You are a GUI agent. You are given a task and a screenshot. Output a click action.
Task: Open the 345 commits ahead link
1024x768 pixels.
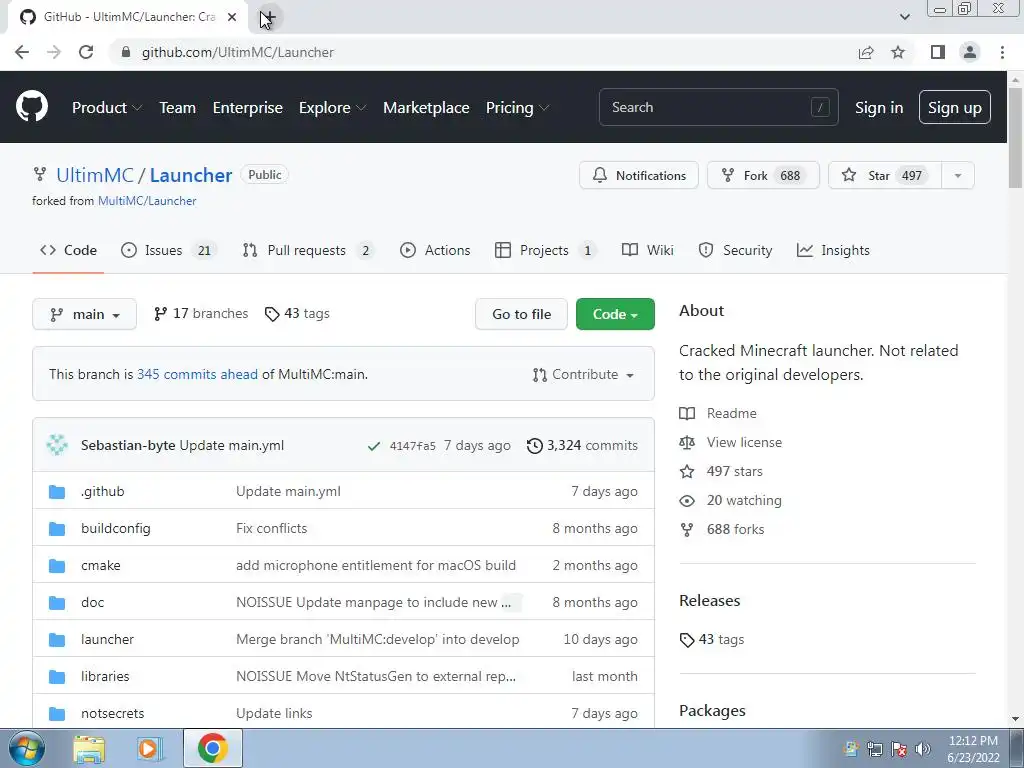click(x=197, y=375)
